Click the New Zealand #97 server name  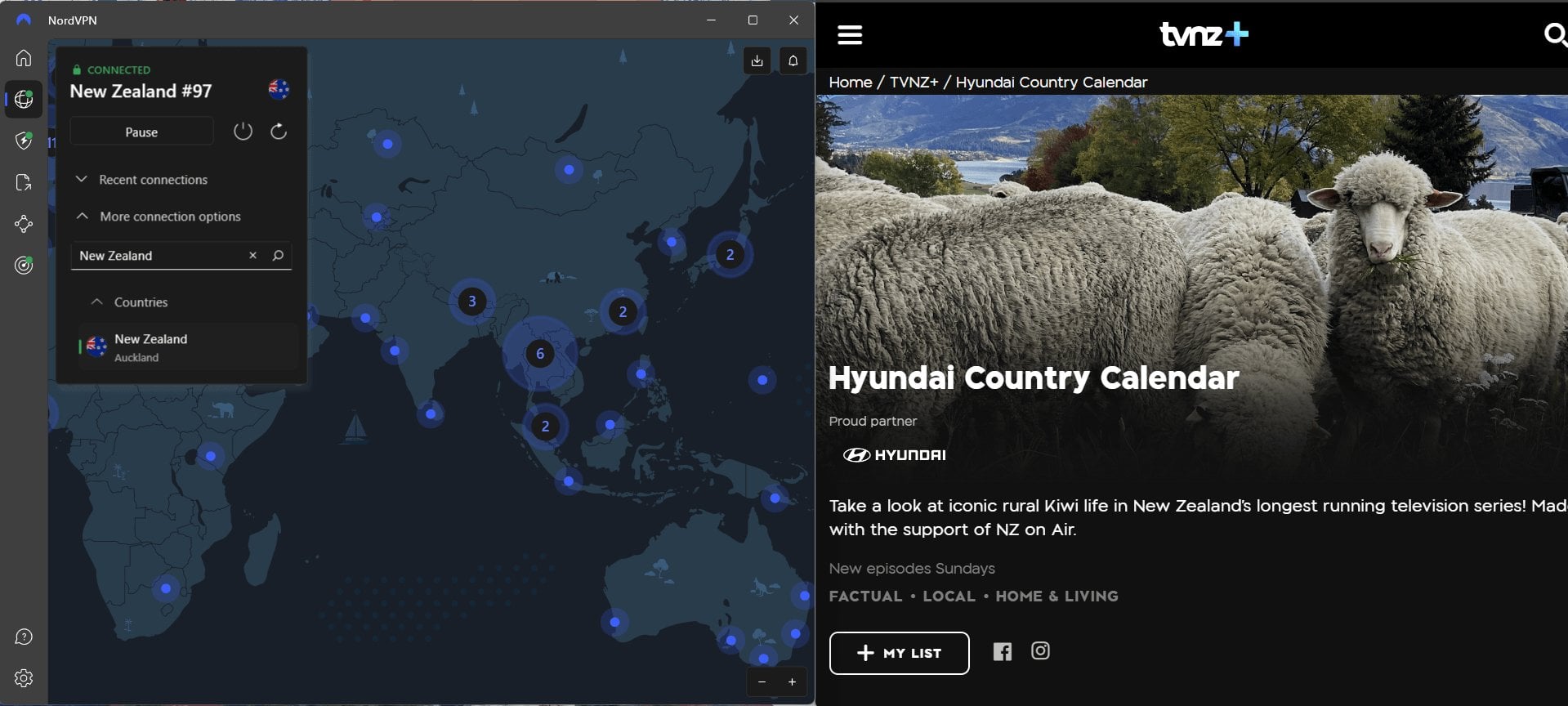pos(141,92)
